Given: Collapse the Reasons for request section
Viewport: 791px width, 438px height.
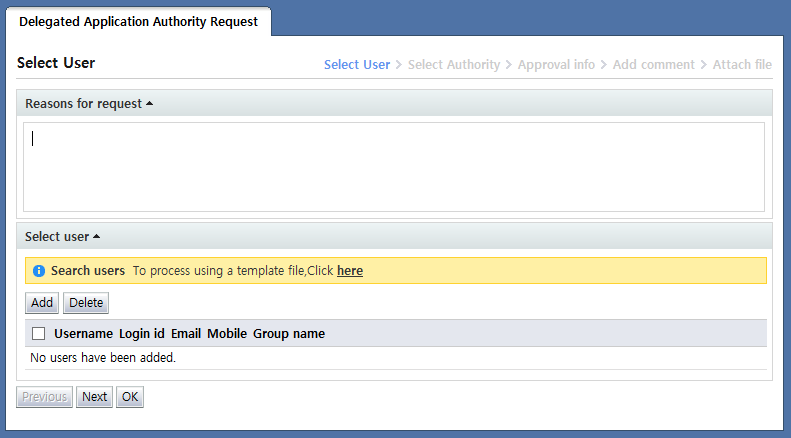Looking at the screenshot, I should point(89,103).
